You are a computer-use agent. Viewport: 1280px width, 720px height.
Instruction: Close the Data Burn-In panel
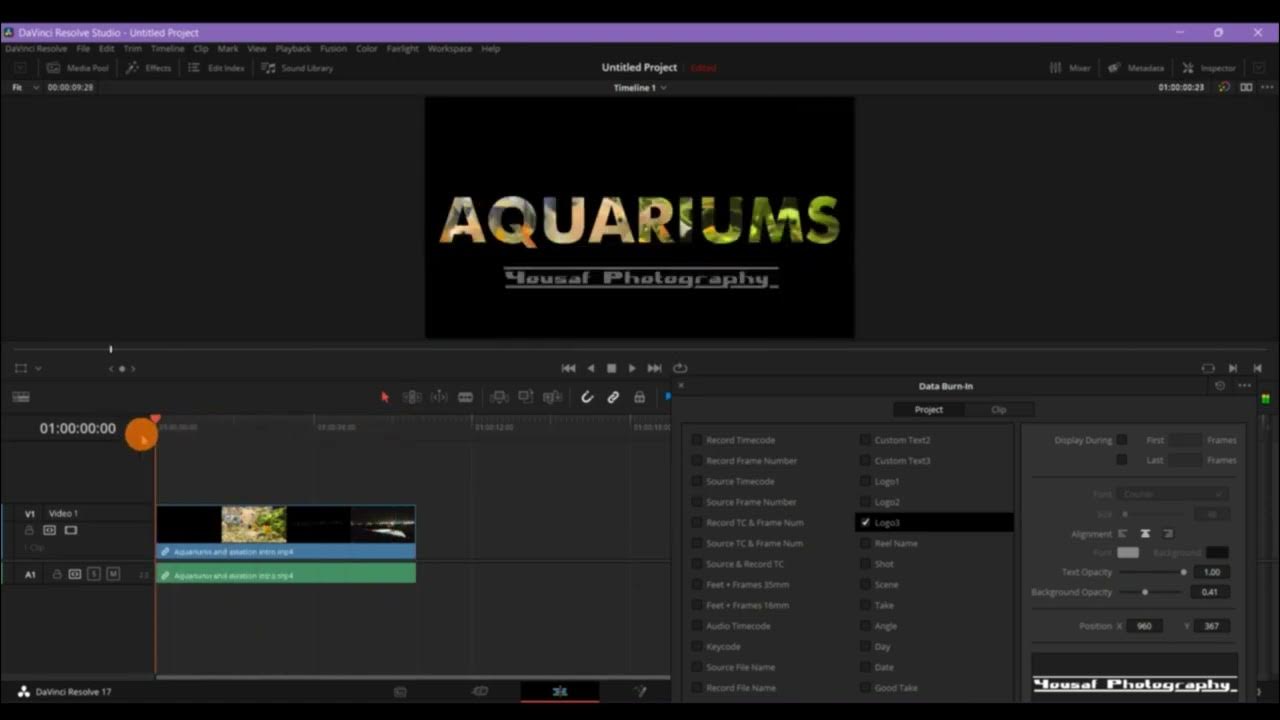click(x=681, y=385)
